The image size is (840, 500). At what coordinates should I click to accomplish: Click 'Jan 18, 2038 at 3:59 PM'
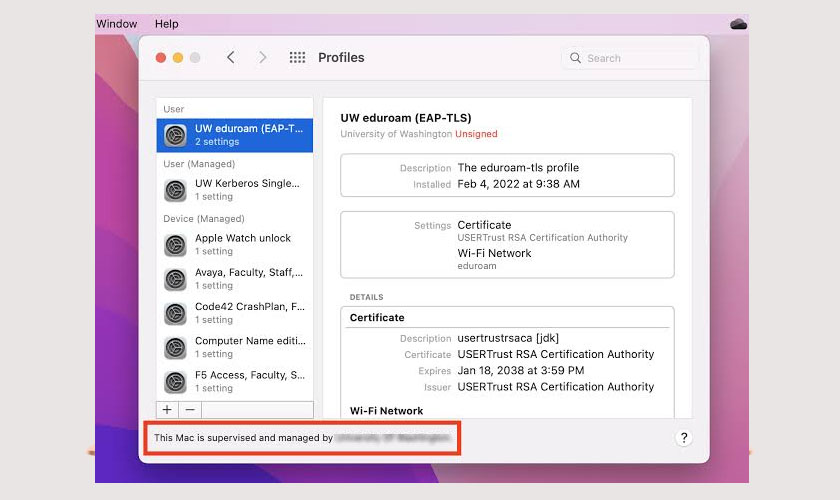pyautogui.click(x=521, y=370)
